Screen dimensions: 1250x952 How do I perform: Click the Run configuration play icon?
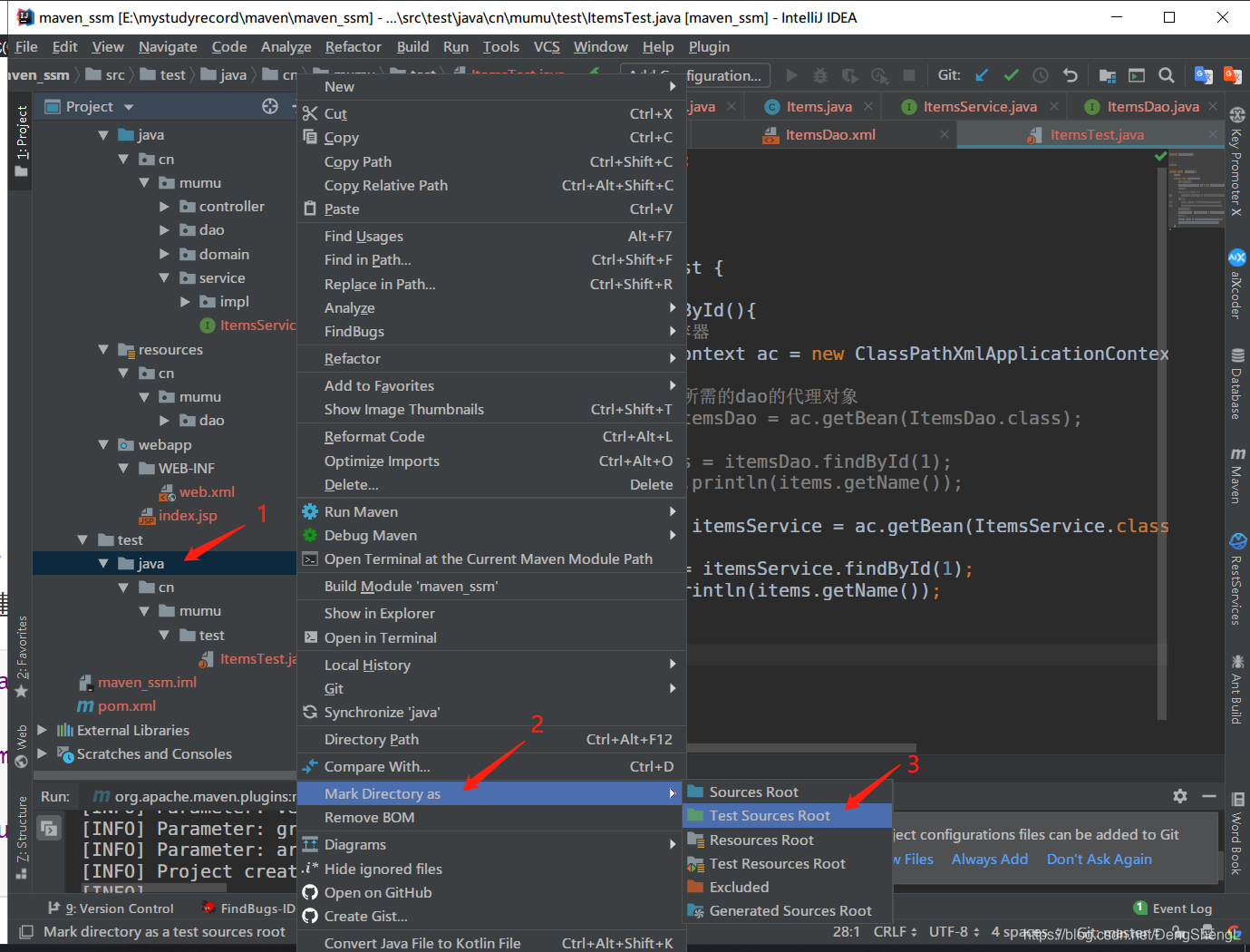click(791, 75)
